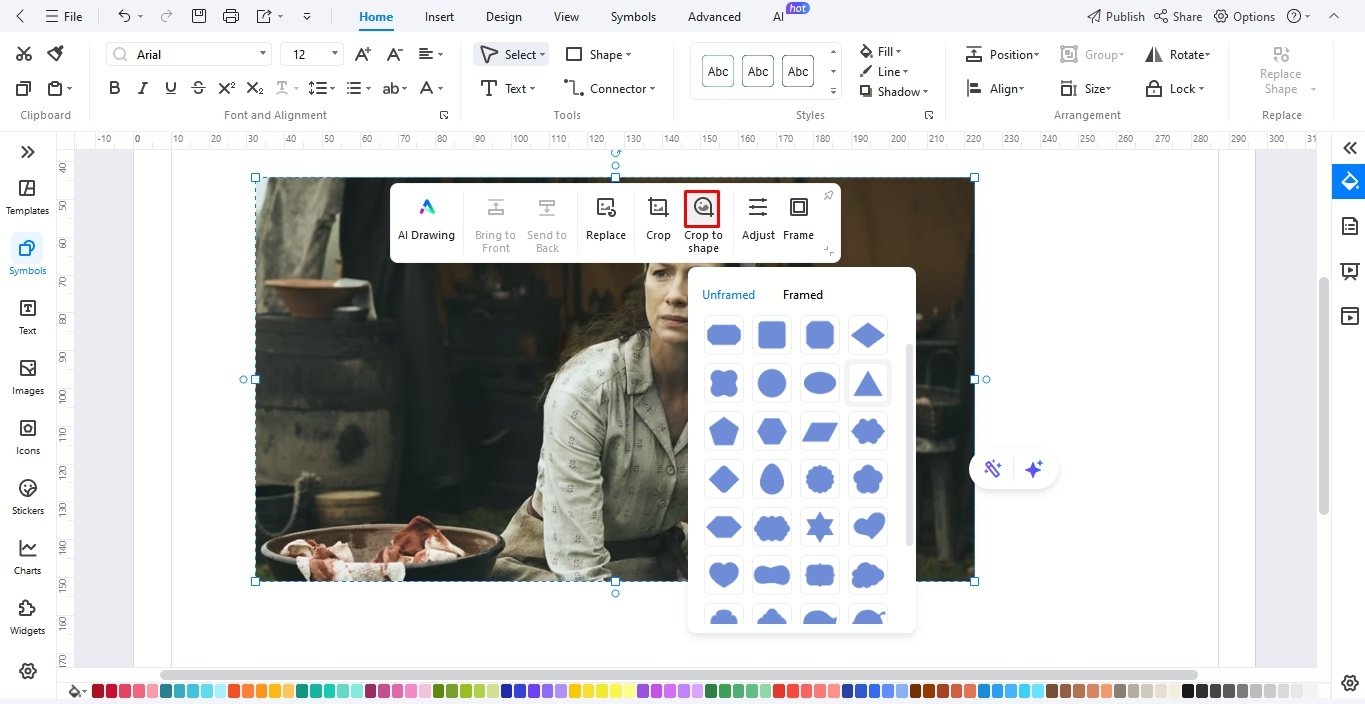Screen dimensions: 1365x704
Task: Click the Crop tool
Action: (658, 219)
